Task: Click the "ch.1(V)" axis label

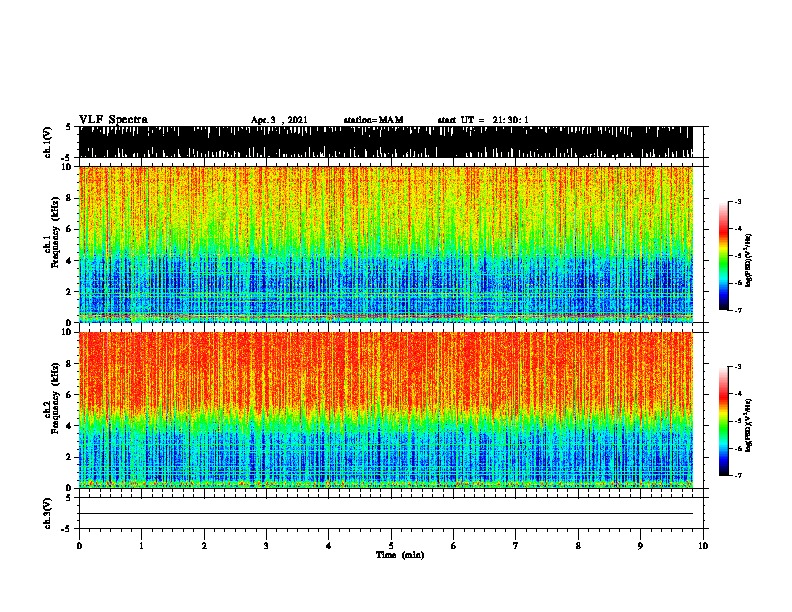Action: pos(48,142)
